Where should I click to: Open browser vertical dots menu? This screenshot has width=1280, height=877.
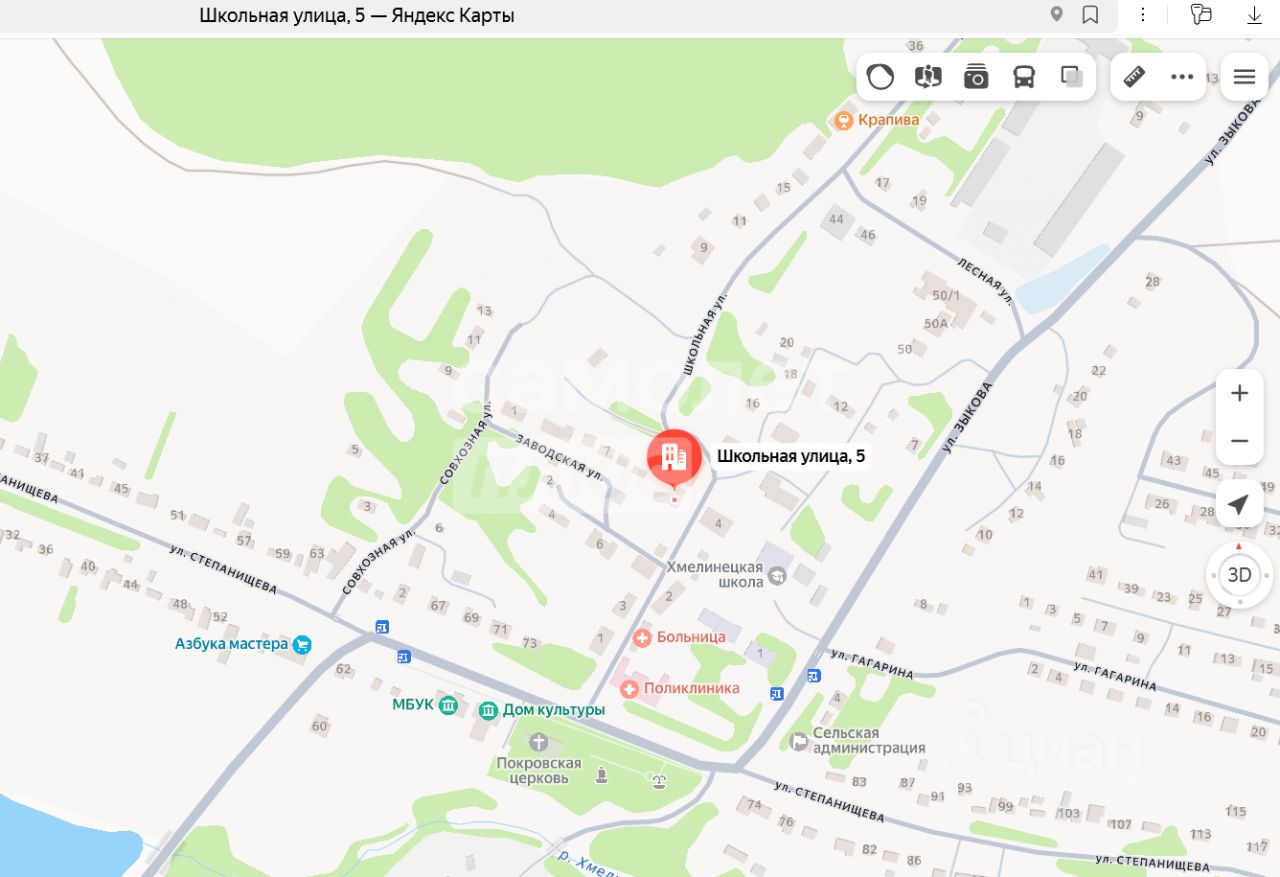[1144, 15]
